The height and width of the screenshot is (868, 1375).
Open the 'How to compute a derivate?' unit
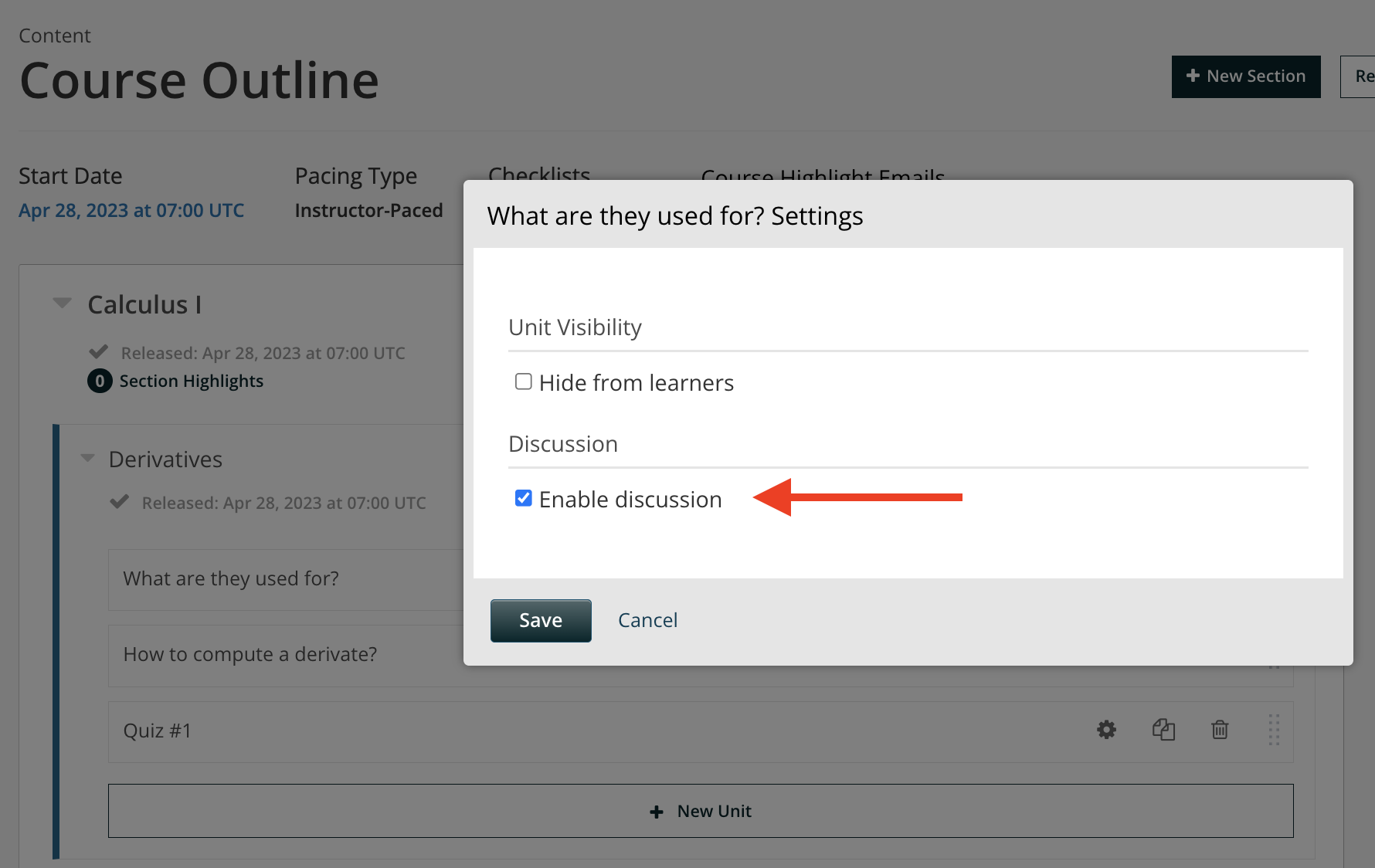250,655
